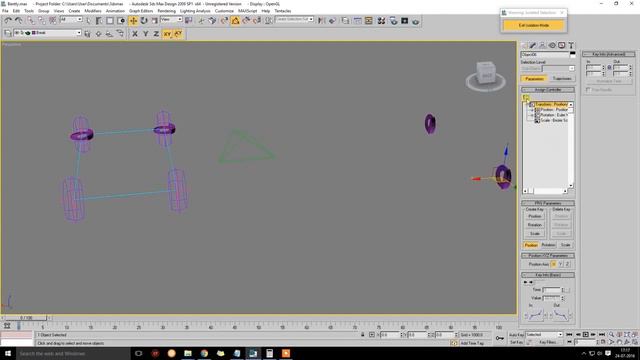Select Rotation : Euler XYZ tree row

pyautogui.click(x=552, y=115)
